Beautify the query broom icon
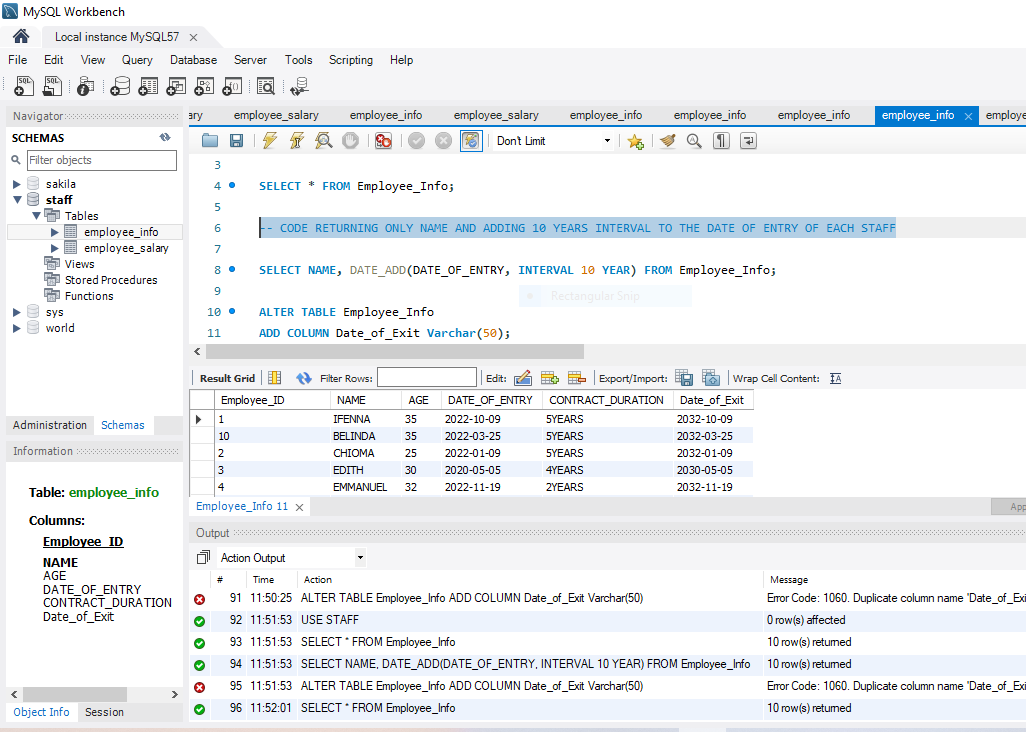 [667, 141]
